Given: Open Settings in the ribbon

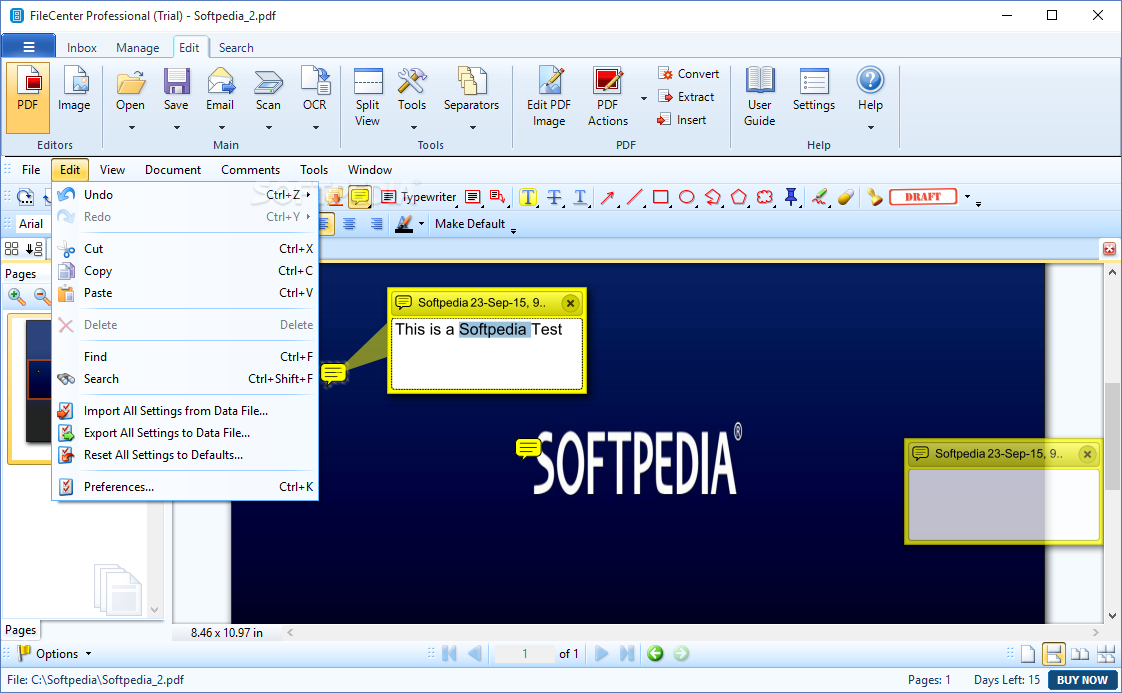Looking at the screenshot, I should [814, 89].
